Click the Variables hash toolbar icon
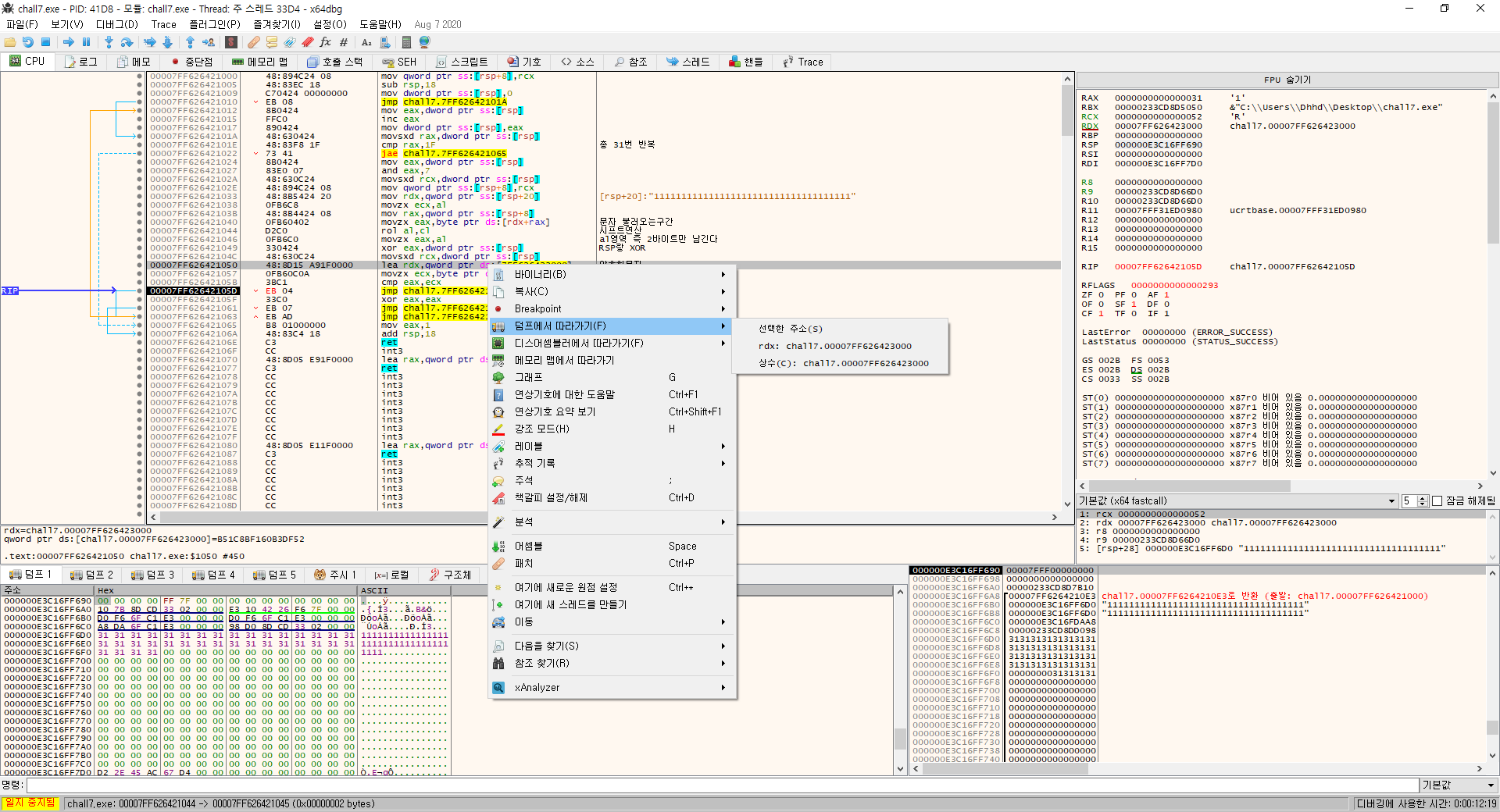The image size is (1500, 812). coord(343,42)
